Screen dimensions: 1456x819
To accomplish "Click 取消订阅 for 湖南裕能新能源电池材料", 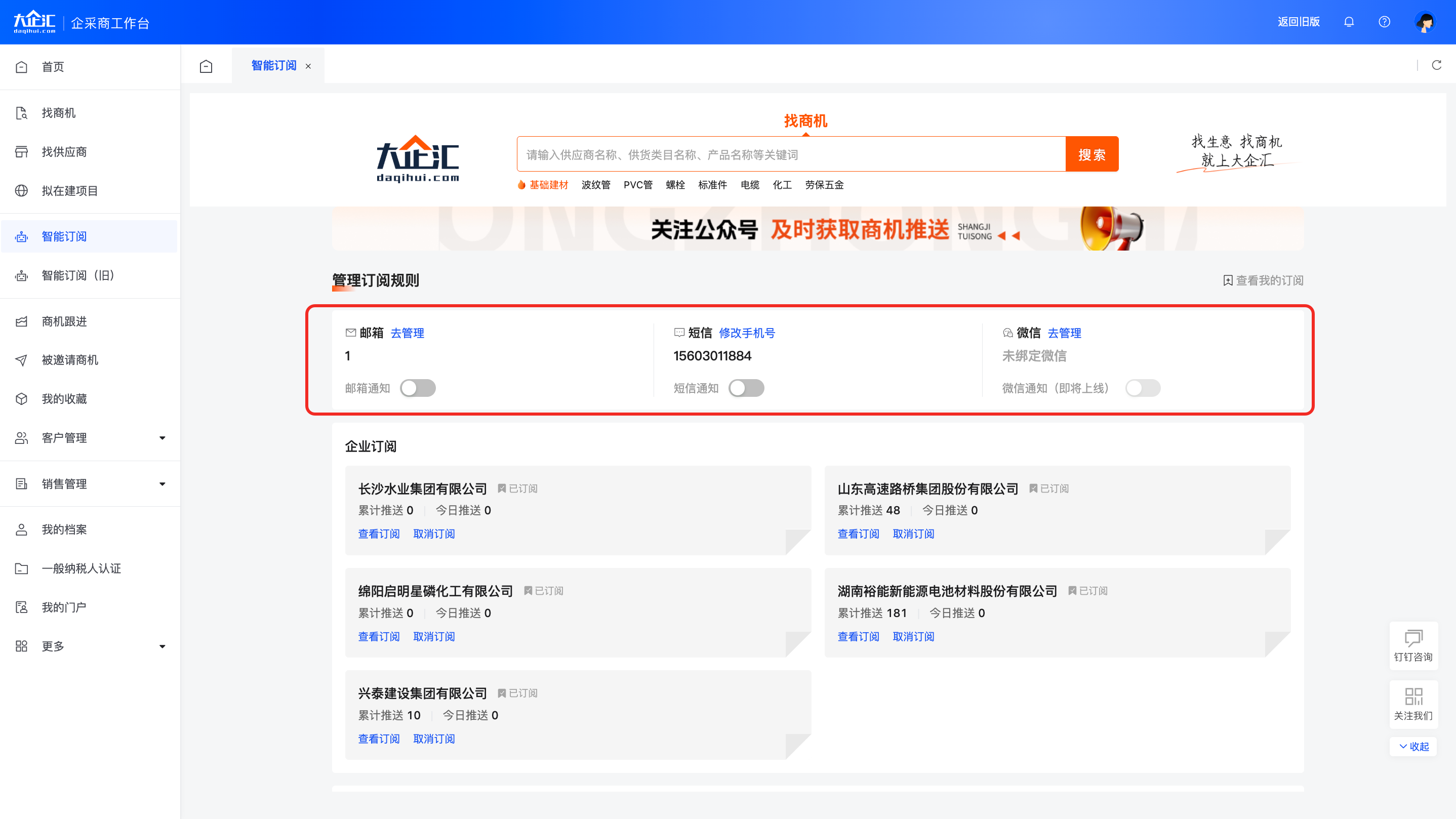I will [x=913, y=637].
